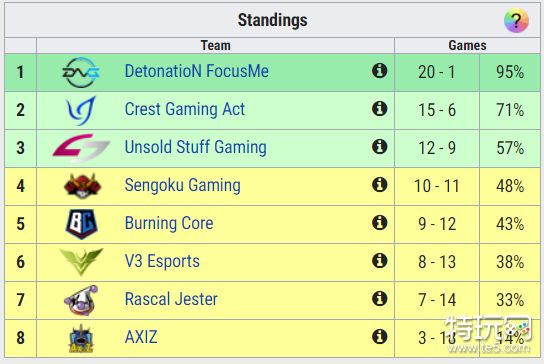
Task: Open the Sengoku Gaming team link
Action: pyautogui.click(x=182, y=185)
